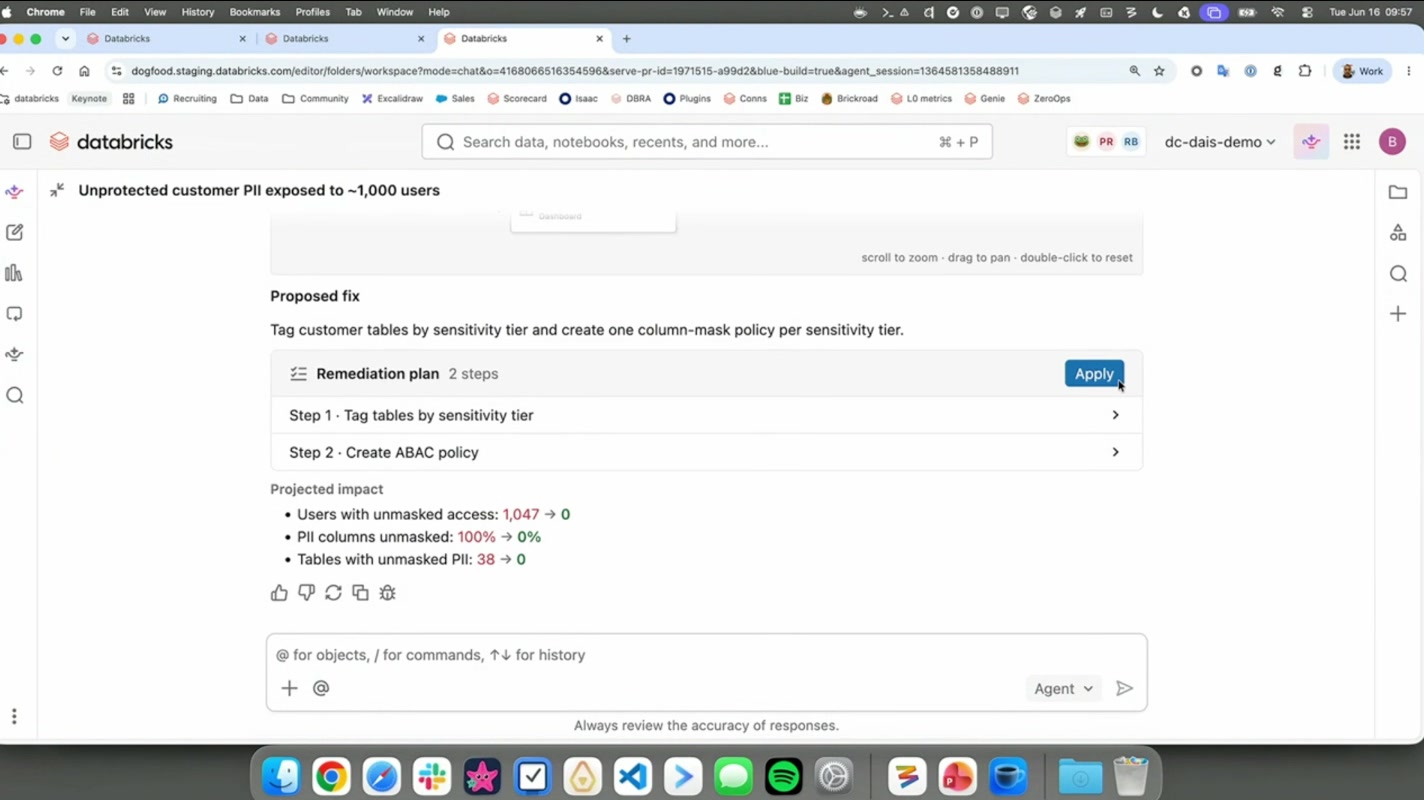The height and width of the screenshot is (800, 1424).
Task: Open the Recruiting bookmark
Action: point(187,99)
